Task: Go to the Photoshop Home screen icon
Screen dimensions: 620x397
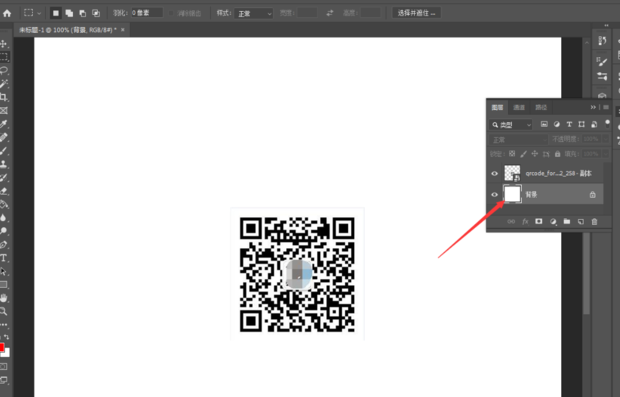Action: click(7, 13)
